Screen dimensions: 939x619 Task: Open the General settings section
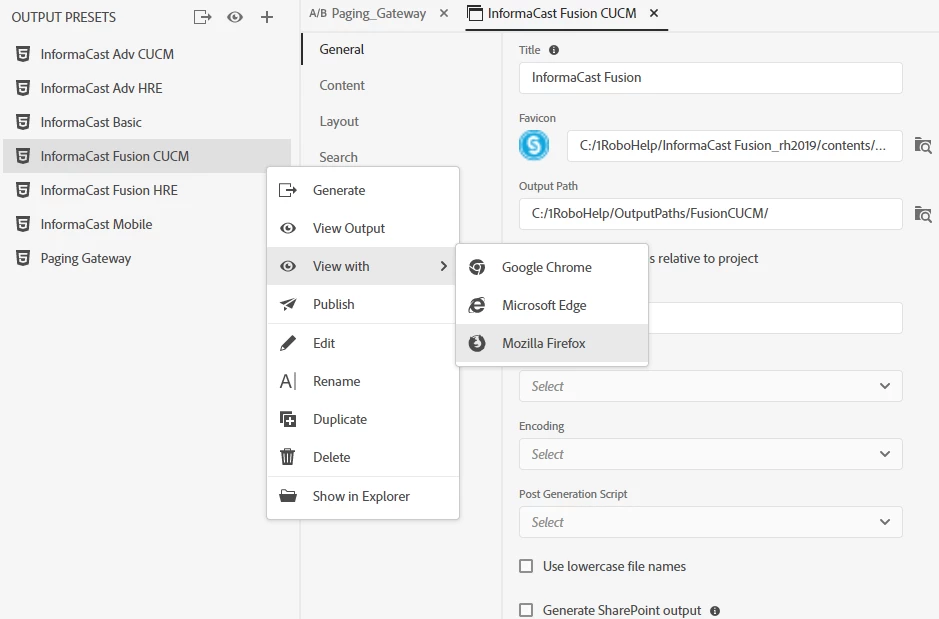pos(341,49)
